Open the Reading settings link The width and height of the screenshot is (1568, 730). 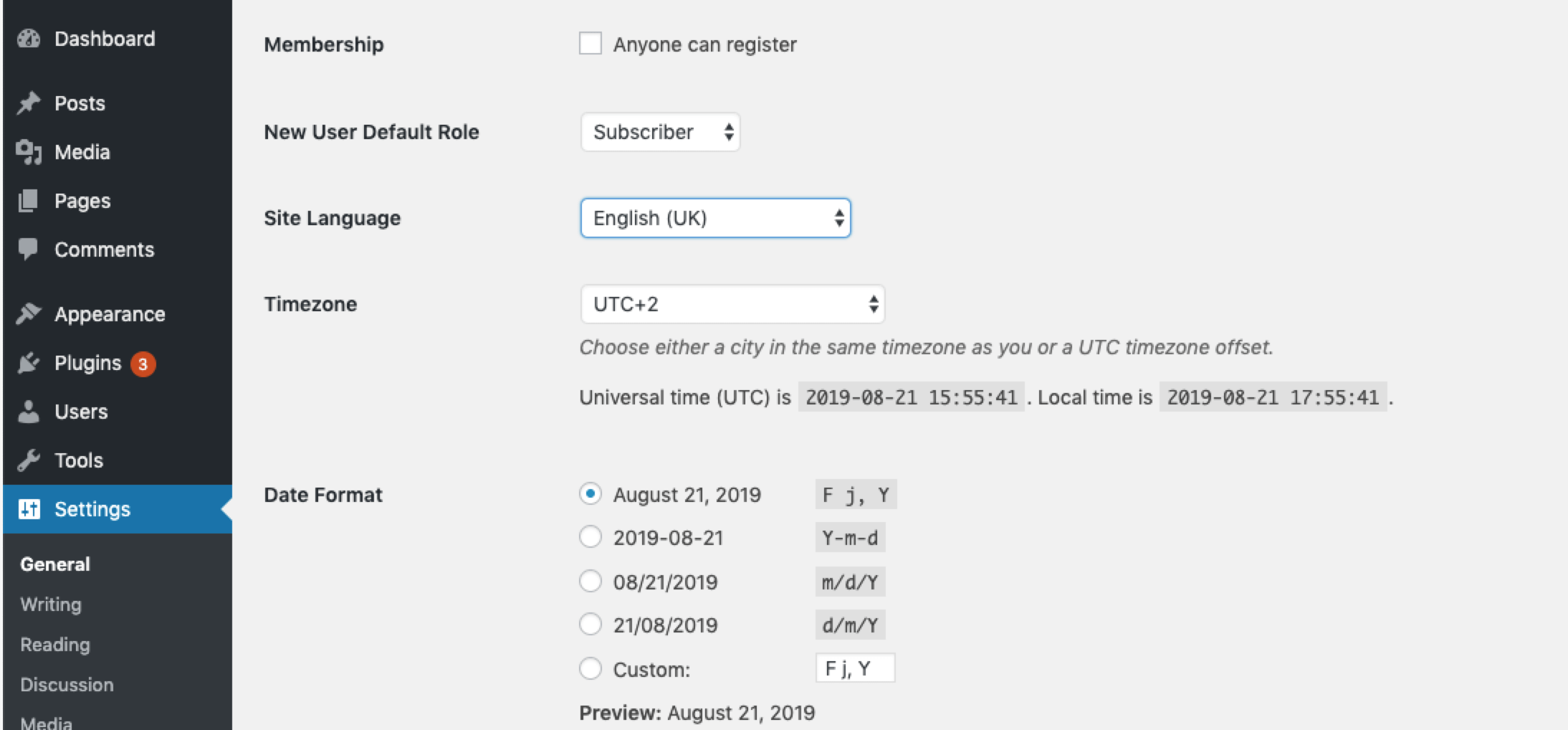pos(55,645)
